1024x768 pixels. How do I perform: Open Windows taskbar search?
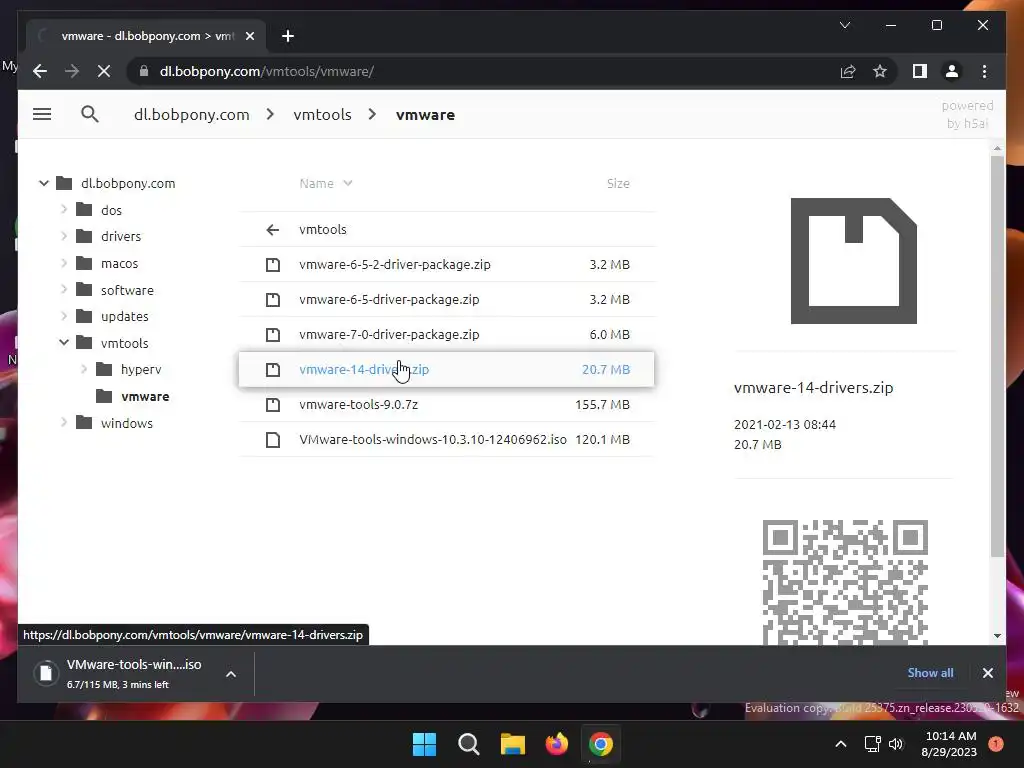[x=468, y=744]
